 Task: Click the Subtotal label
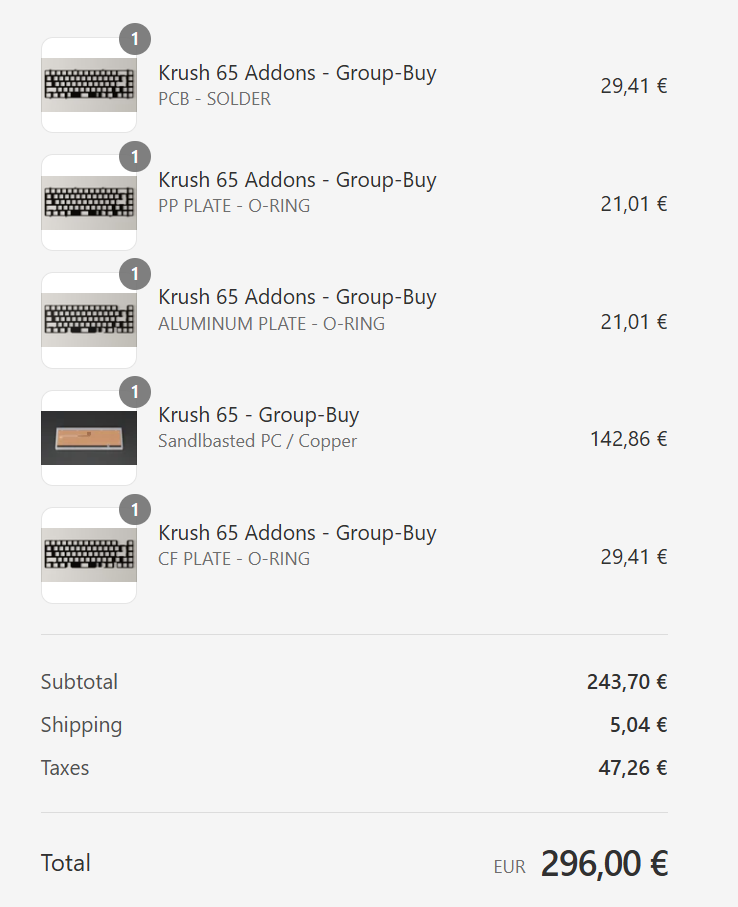(x=79, y=682)
